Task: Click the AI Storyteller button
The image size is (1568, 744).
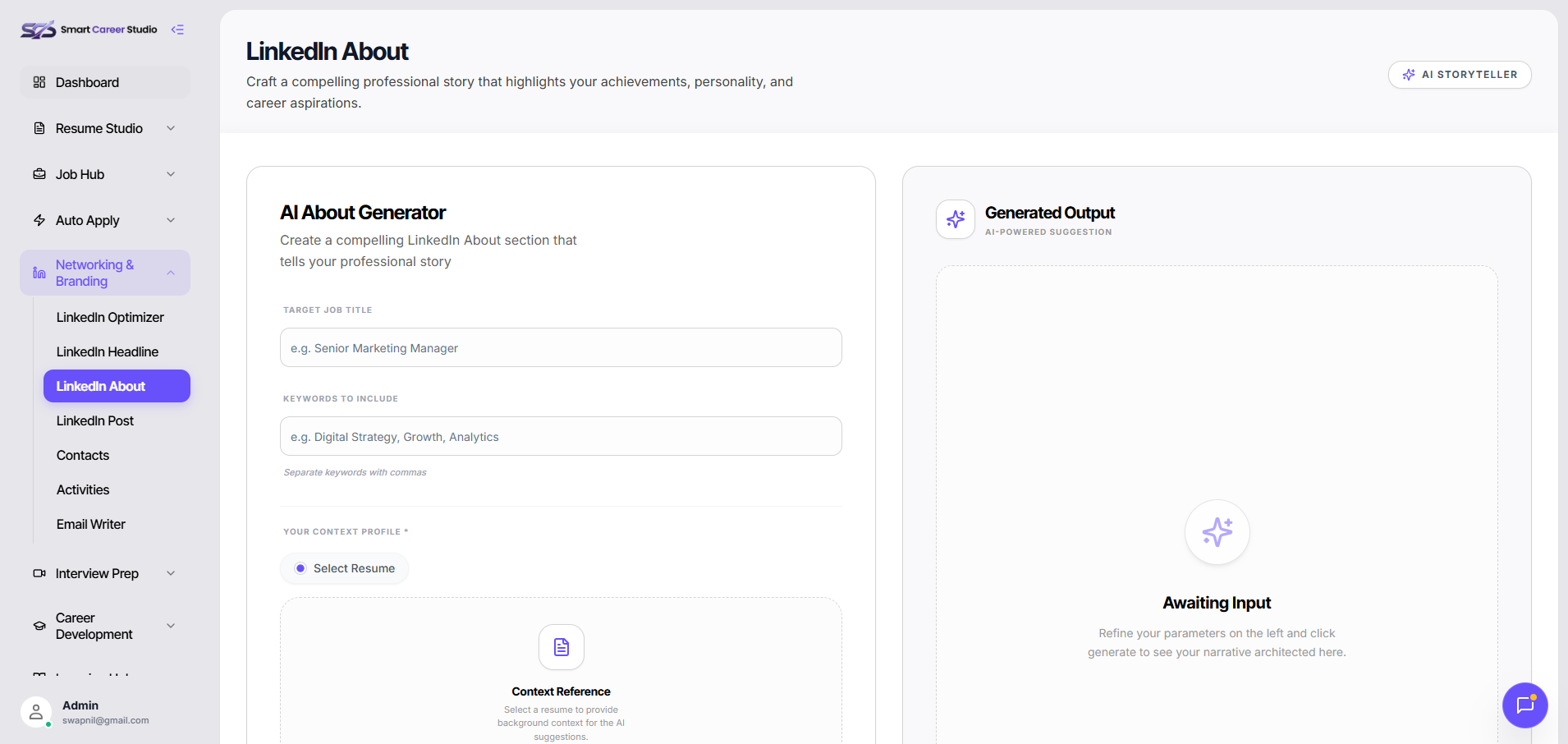Action: pyautogui.click(x=1460, y=75)
